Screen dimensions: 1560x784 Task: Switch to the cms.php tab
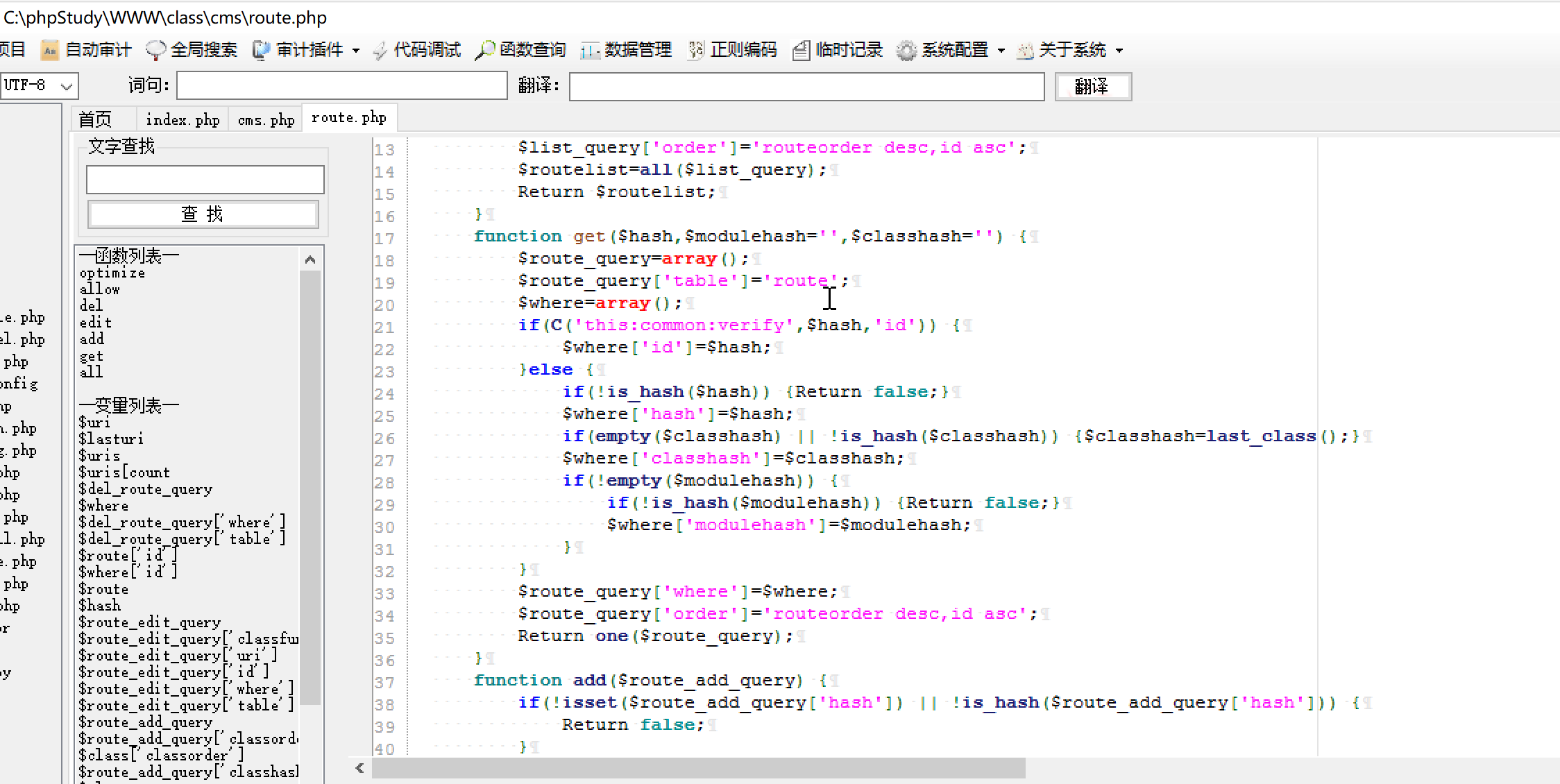pos(266,119)
